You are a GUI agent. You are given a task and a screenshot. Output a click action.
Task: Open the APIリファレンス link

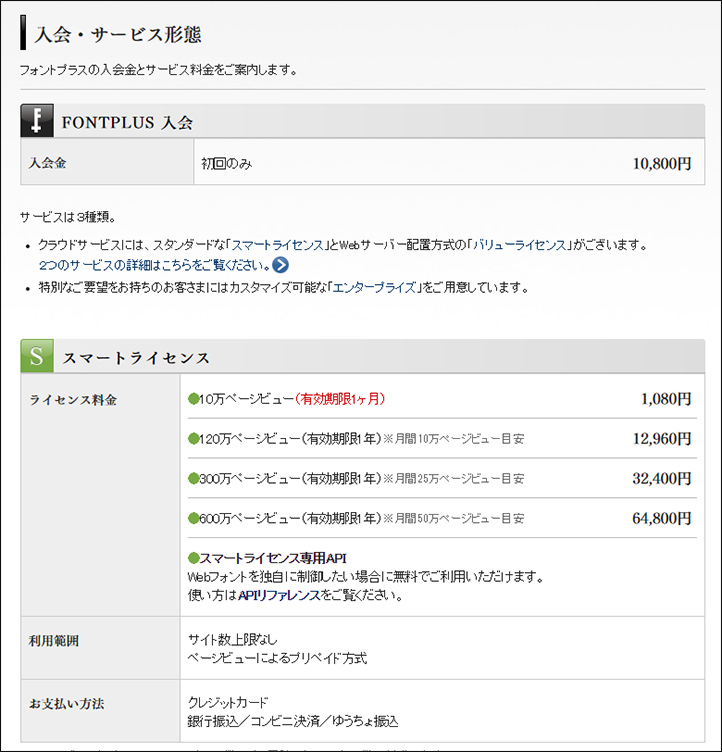[x=279, y=595]
